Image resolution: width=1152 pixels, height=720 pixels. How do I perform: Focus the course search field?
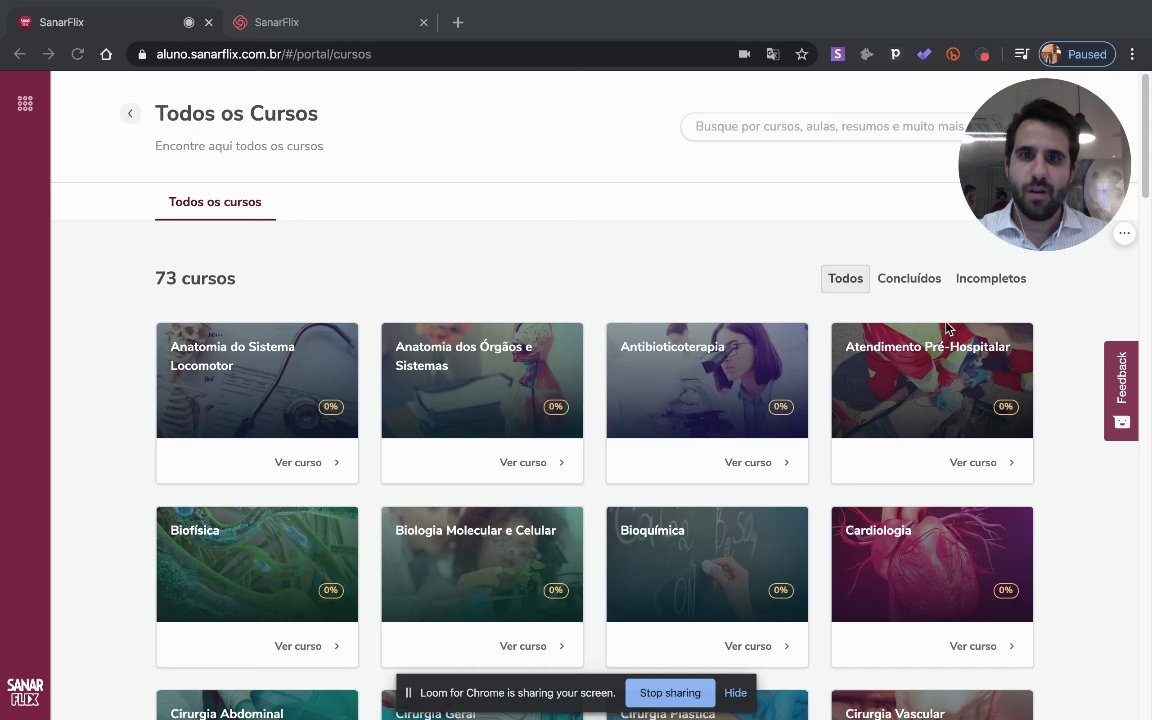[x=830, y=126]
